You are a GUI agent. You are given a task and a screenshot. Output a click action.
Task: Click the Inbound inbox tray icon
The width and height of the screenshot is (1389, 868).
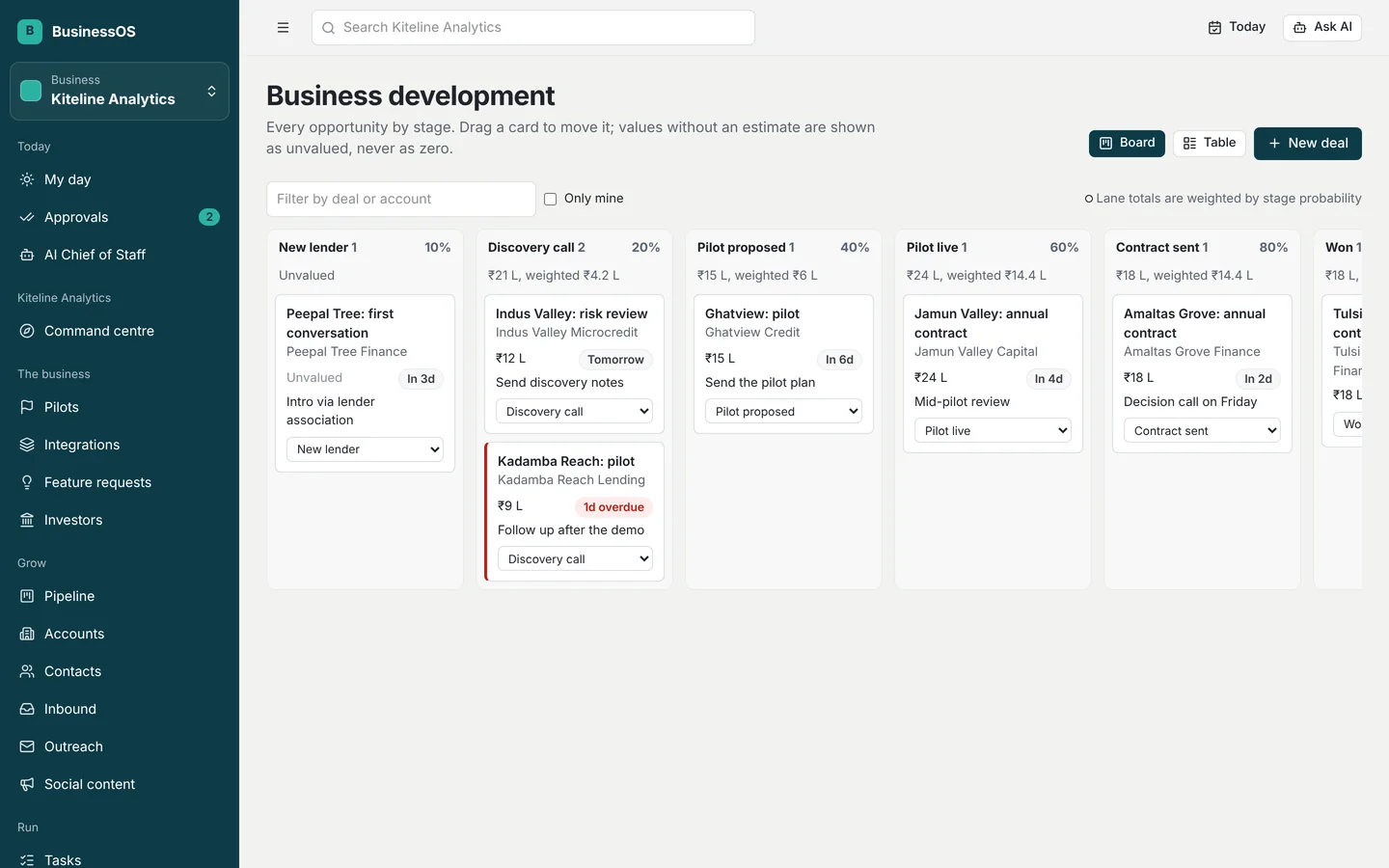27,709
